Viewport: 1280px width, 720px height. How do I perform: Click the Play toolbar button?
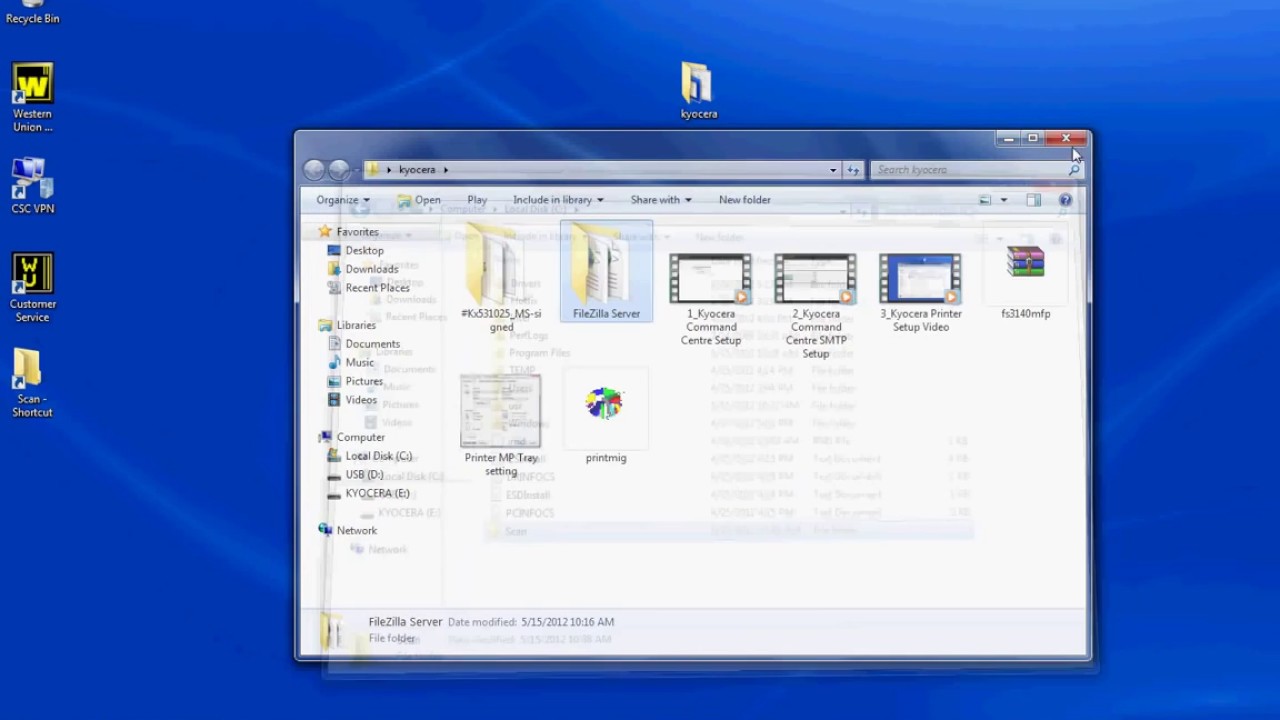tap(477, 200)
